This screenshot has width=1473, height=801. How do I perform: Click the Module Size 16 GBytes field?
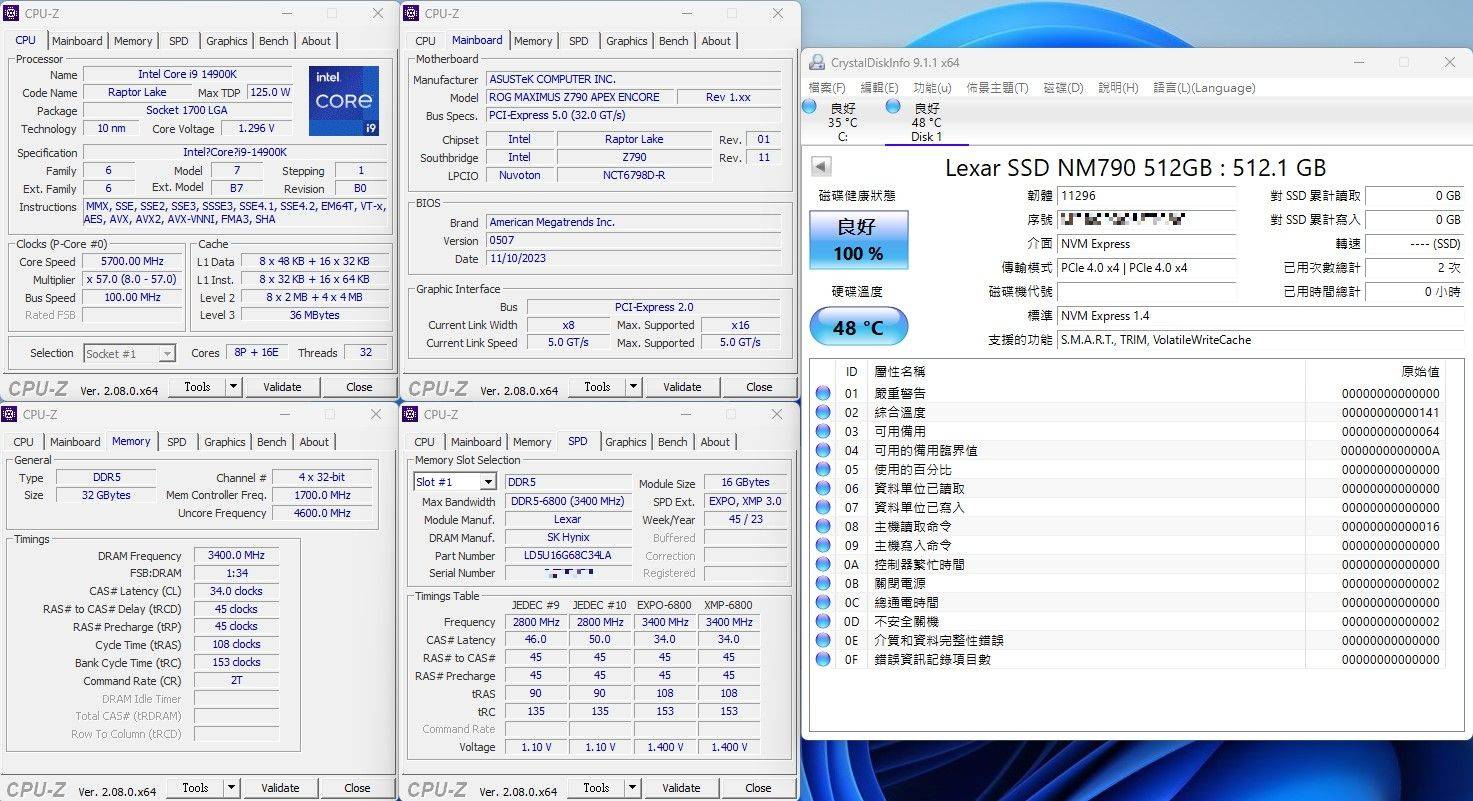(x=745, y=482)
